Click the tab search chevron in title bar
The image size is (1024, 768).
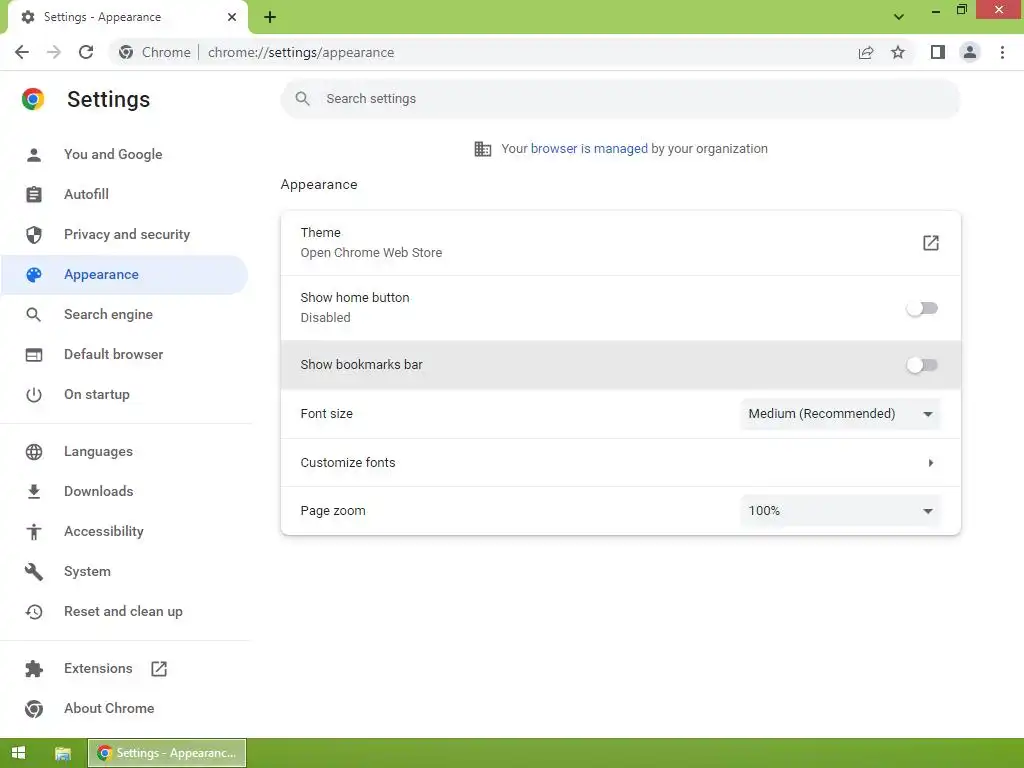(899, 17)
